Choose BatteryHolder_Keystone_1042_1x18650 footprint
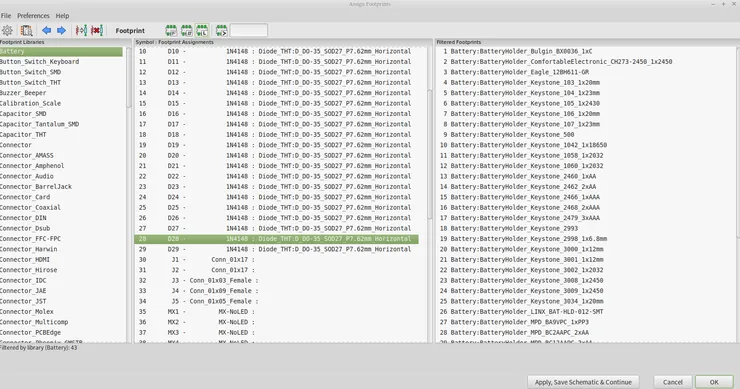 point(585,145)
